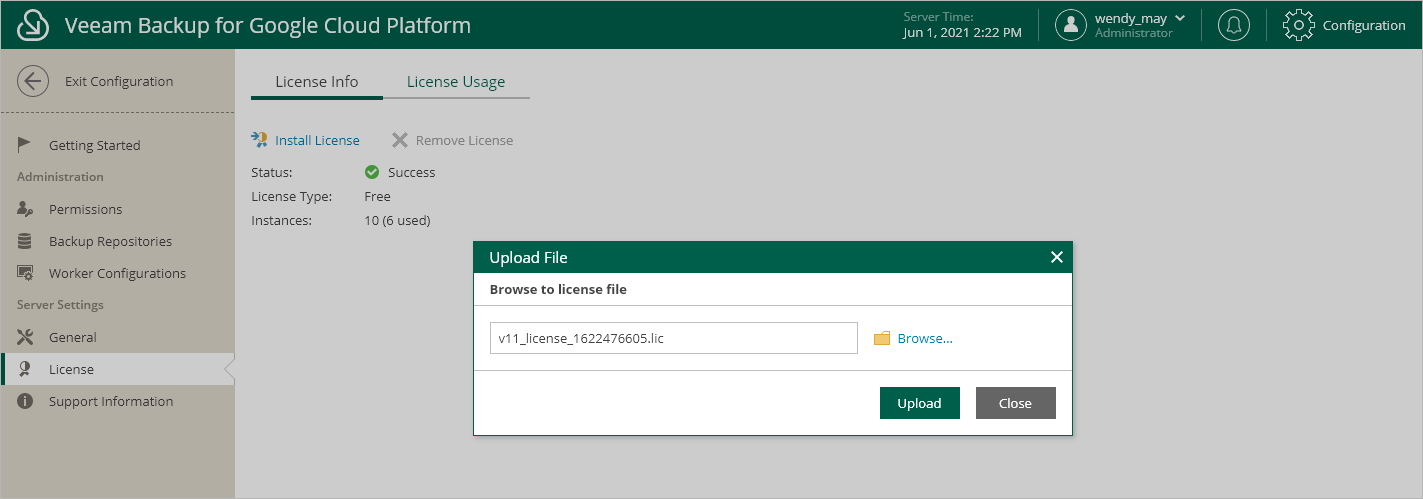Click the Permissions user-key icon
Viewport: 1423px width, 499px height.
coord(26,209)
